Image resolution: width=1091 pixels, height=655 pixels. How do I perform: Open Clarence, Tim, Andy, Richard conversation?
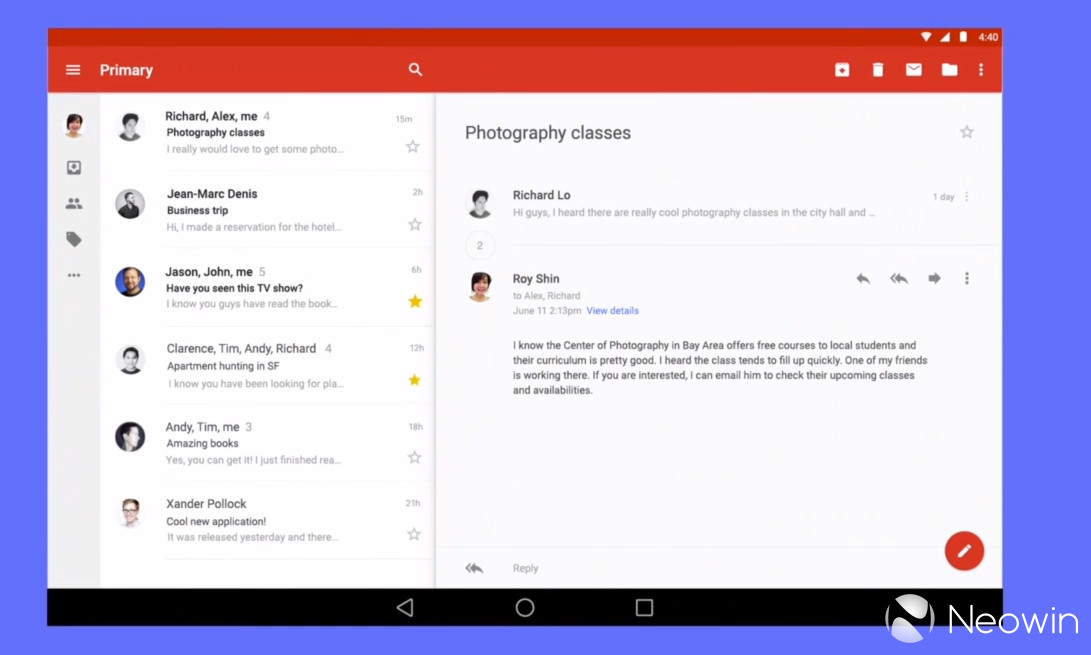click(267, 365)
